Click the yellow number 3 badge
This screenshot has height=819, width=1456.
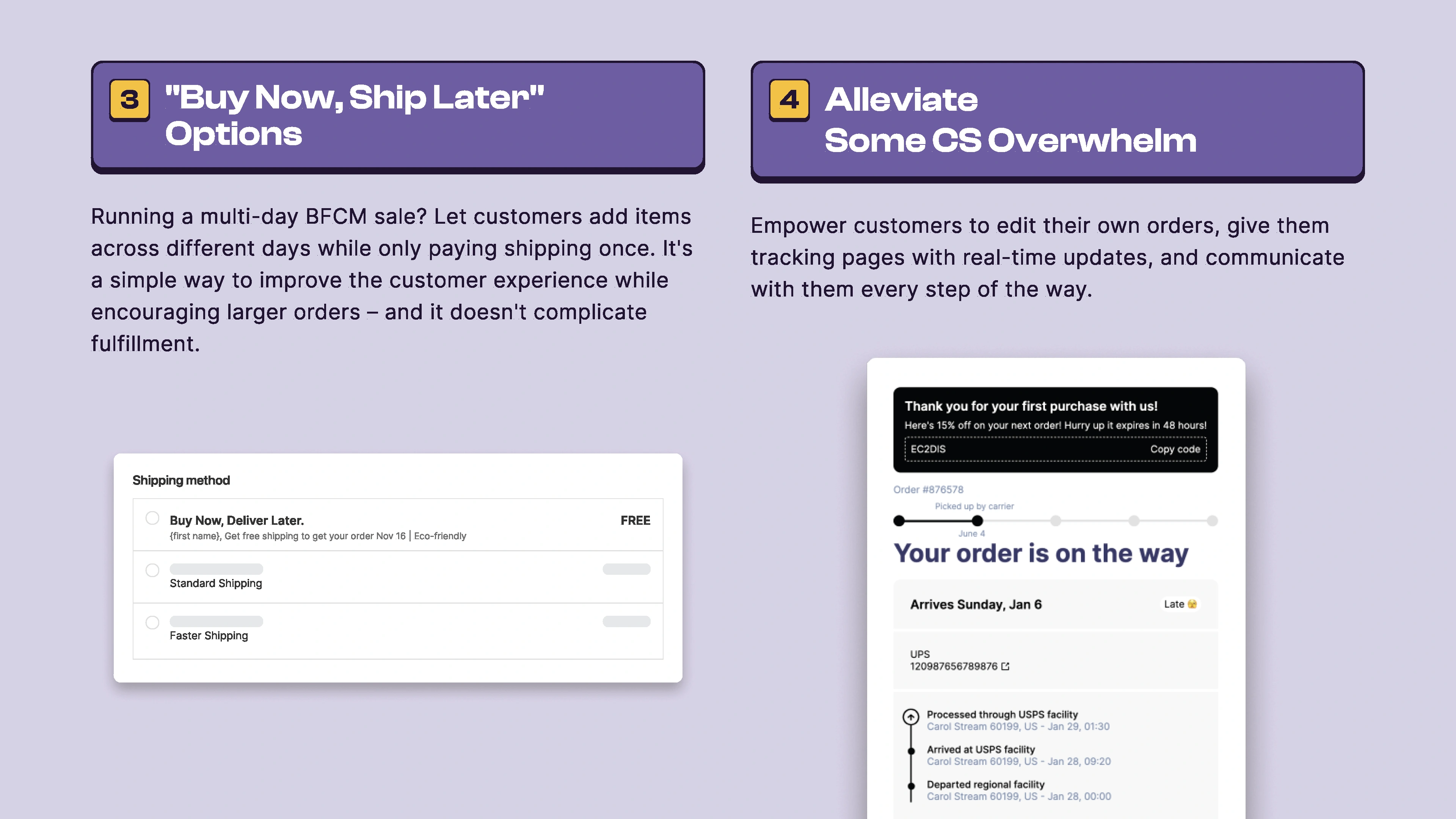[129, 100]
